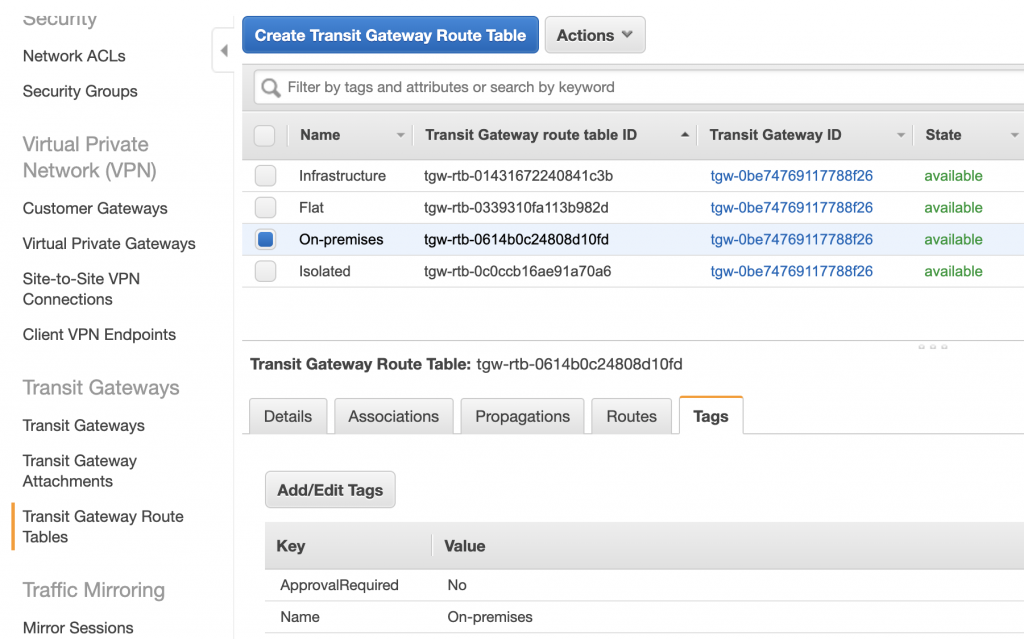The image size is (1024, 639).
Task: Collapse the left navigation sidebar arrow
Action: [x=224, y=49]
